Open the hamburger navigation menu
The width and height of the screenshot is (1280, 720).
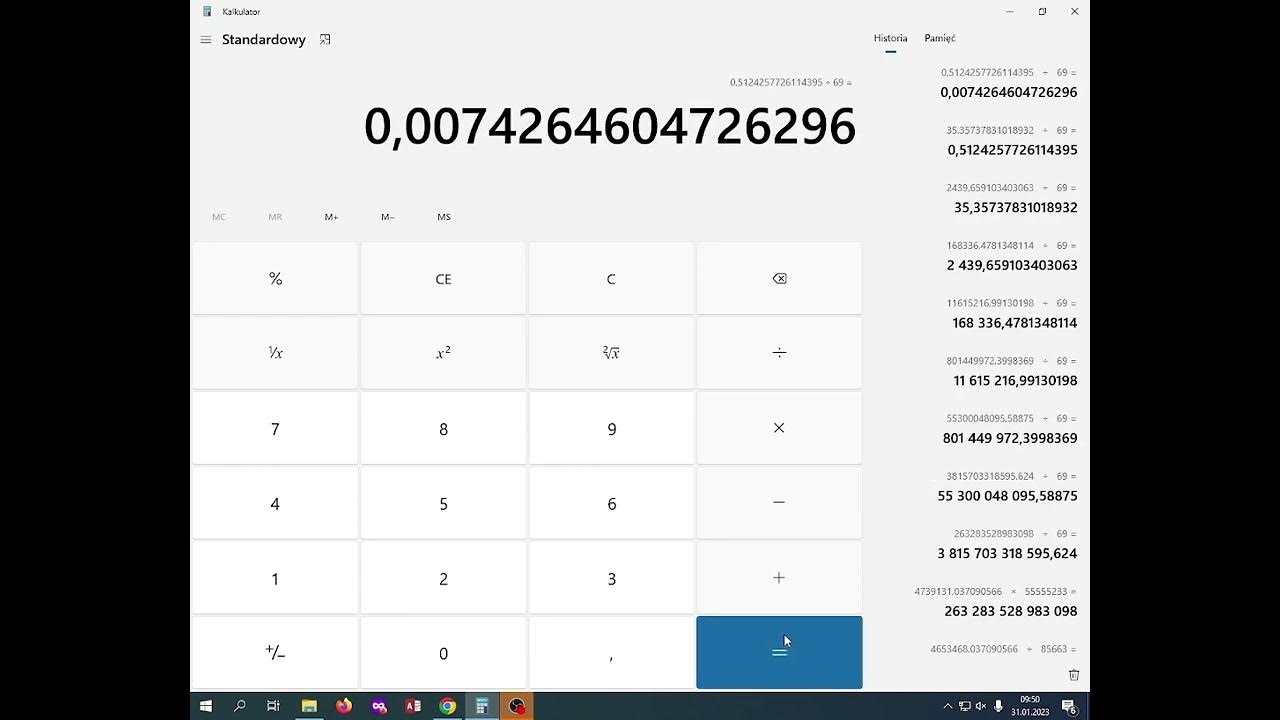point(206,40)
